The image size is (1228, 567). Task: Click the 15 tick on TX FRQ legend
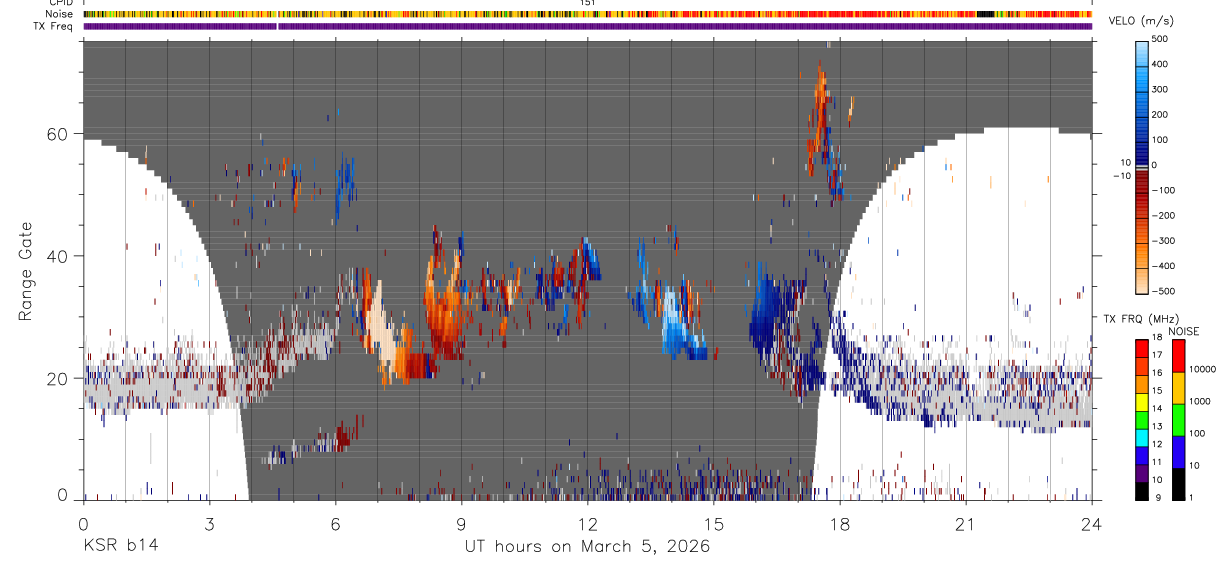click(x=1158, y=391)
